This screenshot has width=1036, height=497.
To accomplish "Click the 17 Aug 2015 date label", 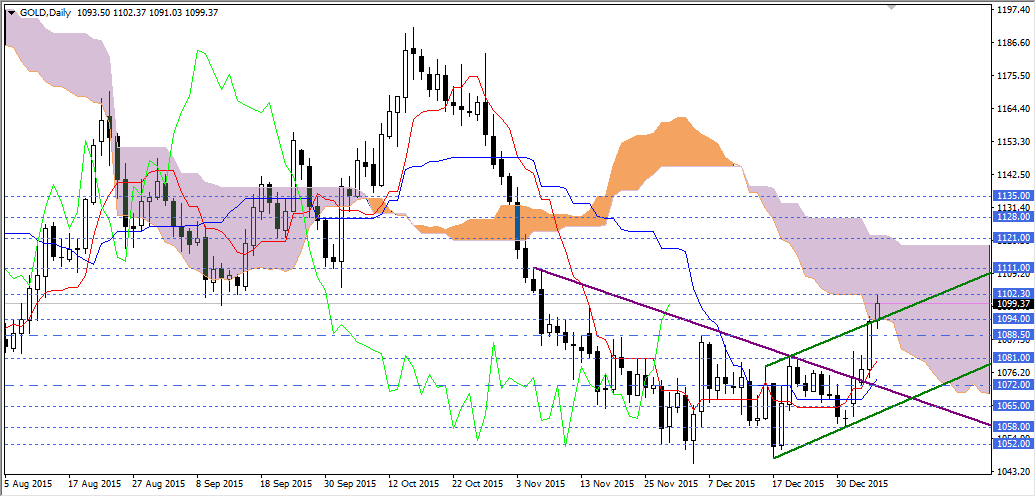I will tap(96, 483).
